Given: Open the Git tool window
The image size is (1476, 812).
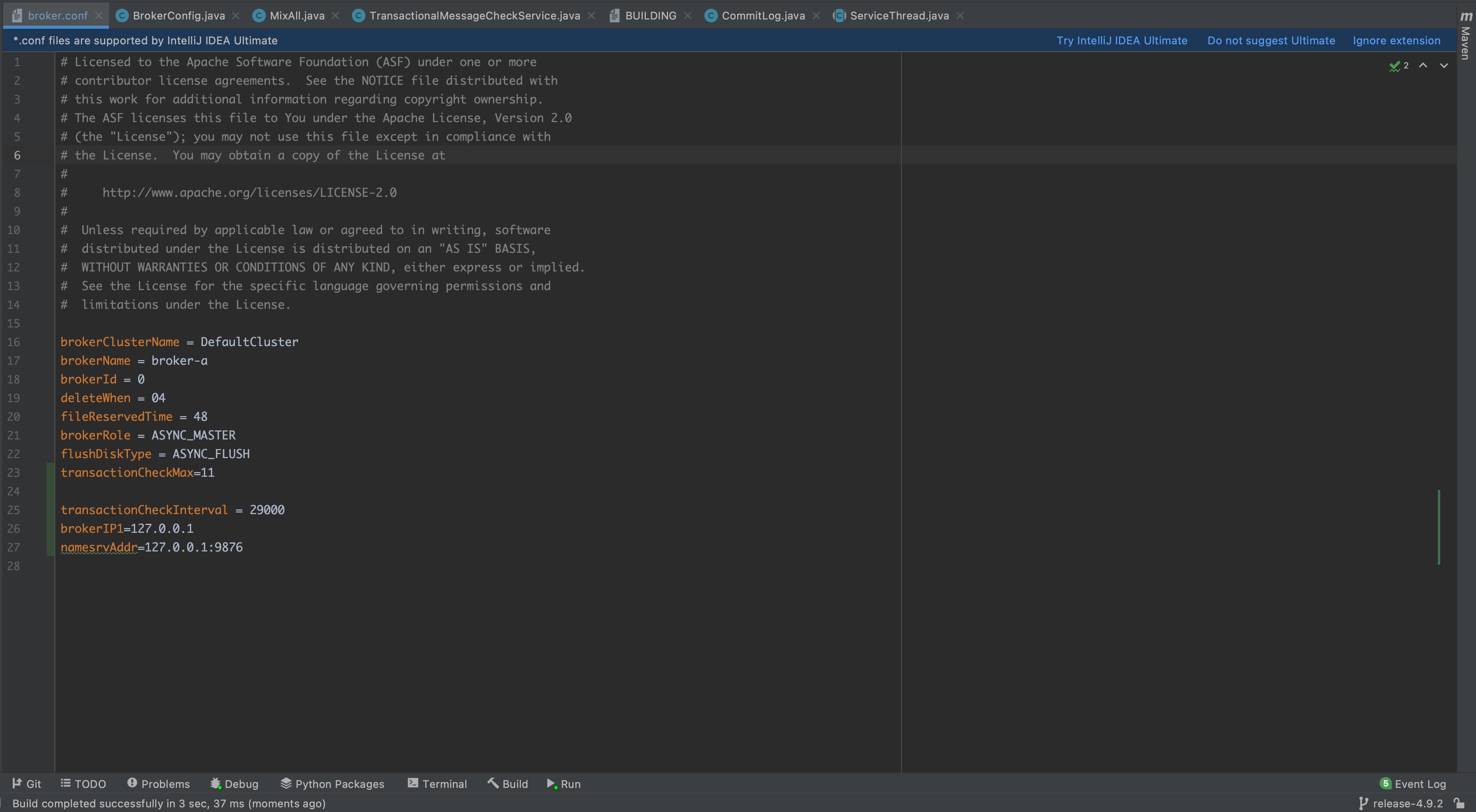Looking at the screenshot, I should (27, 784).
